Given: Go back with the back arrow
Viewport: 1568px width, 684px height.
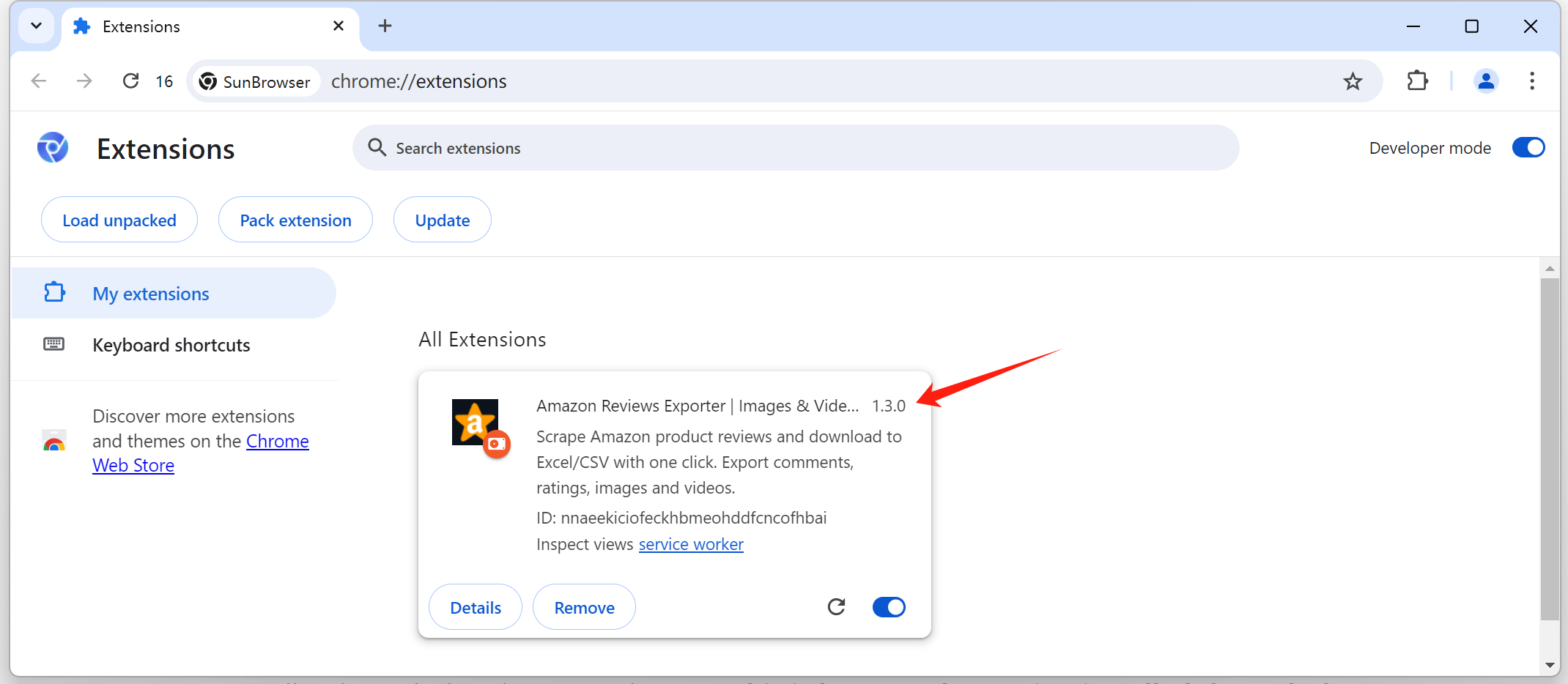Looking at the screenshot, I should coord(39,81).
